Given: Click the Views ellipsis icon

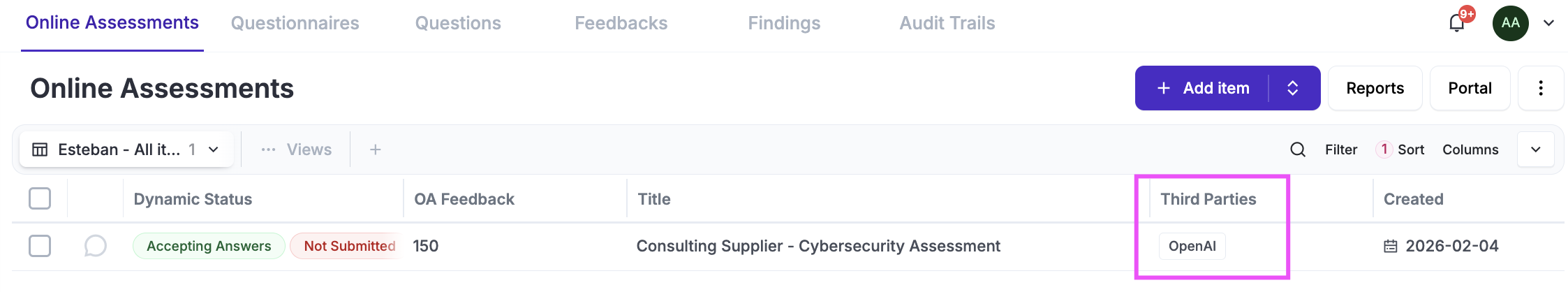Looking at the screenshot, I should [x=268, y=149].
